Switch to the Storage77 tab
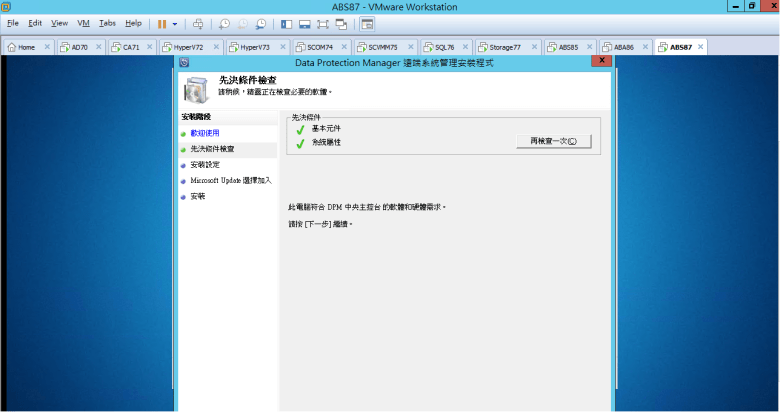The height and width of the screenshot is (412, 780). (x=504, y=47)
